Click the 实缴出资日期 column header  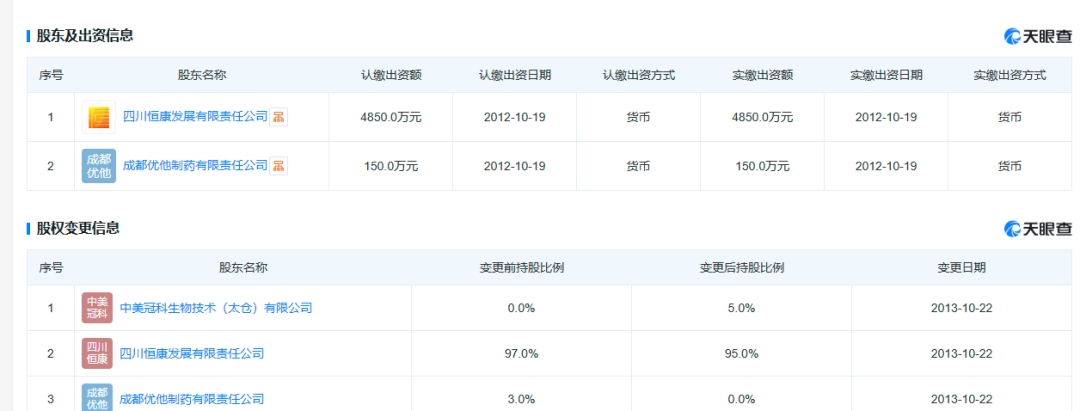tap(886, 76)
